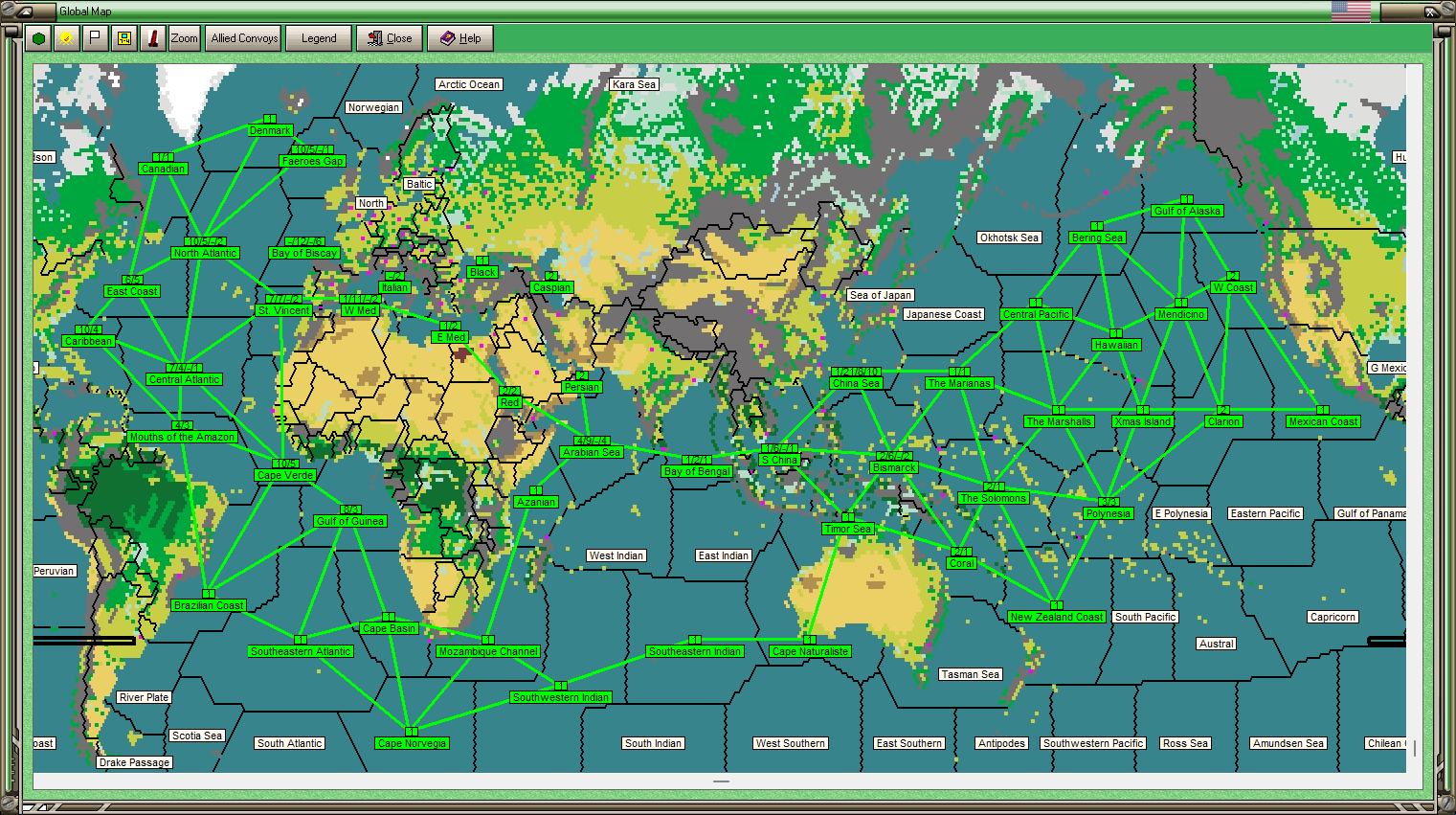1456x815 pixels.
Task: Click the "S China" zone label
Action: coord(779,460)
